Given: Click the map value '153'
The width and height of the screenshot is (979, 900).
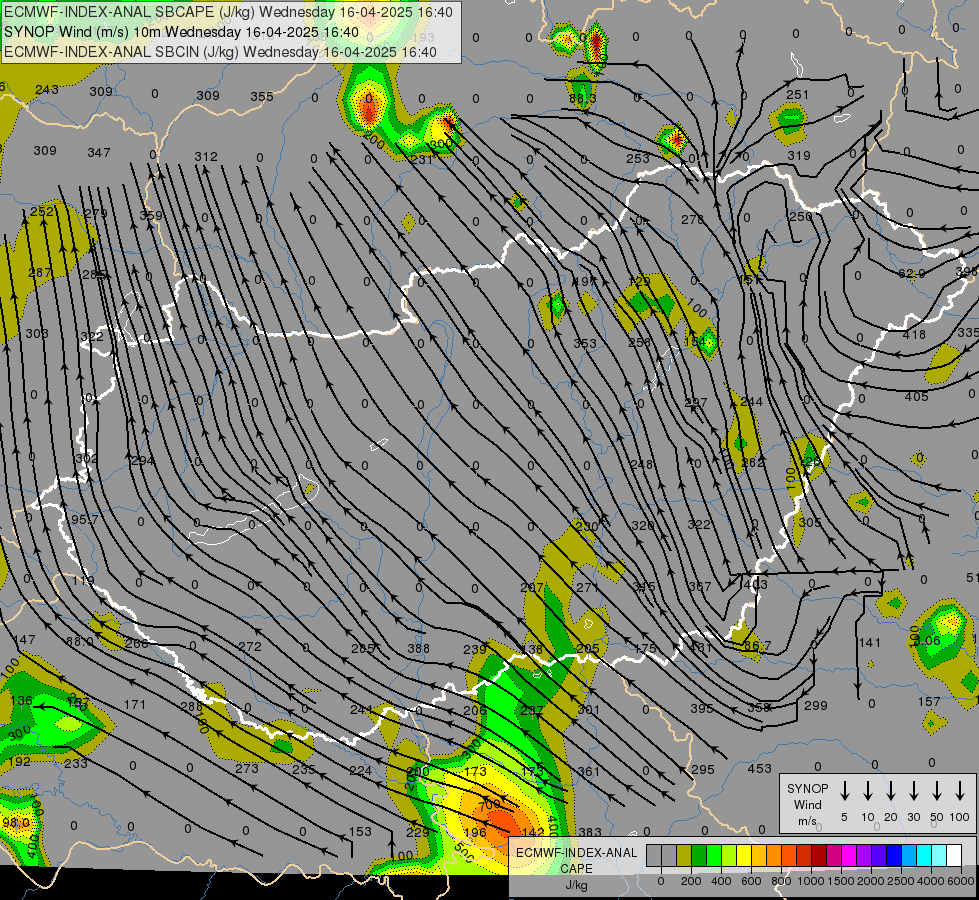Looking at the screenshot, I should 360,831.
